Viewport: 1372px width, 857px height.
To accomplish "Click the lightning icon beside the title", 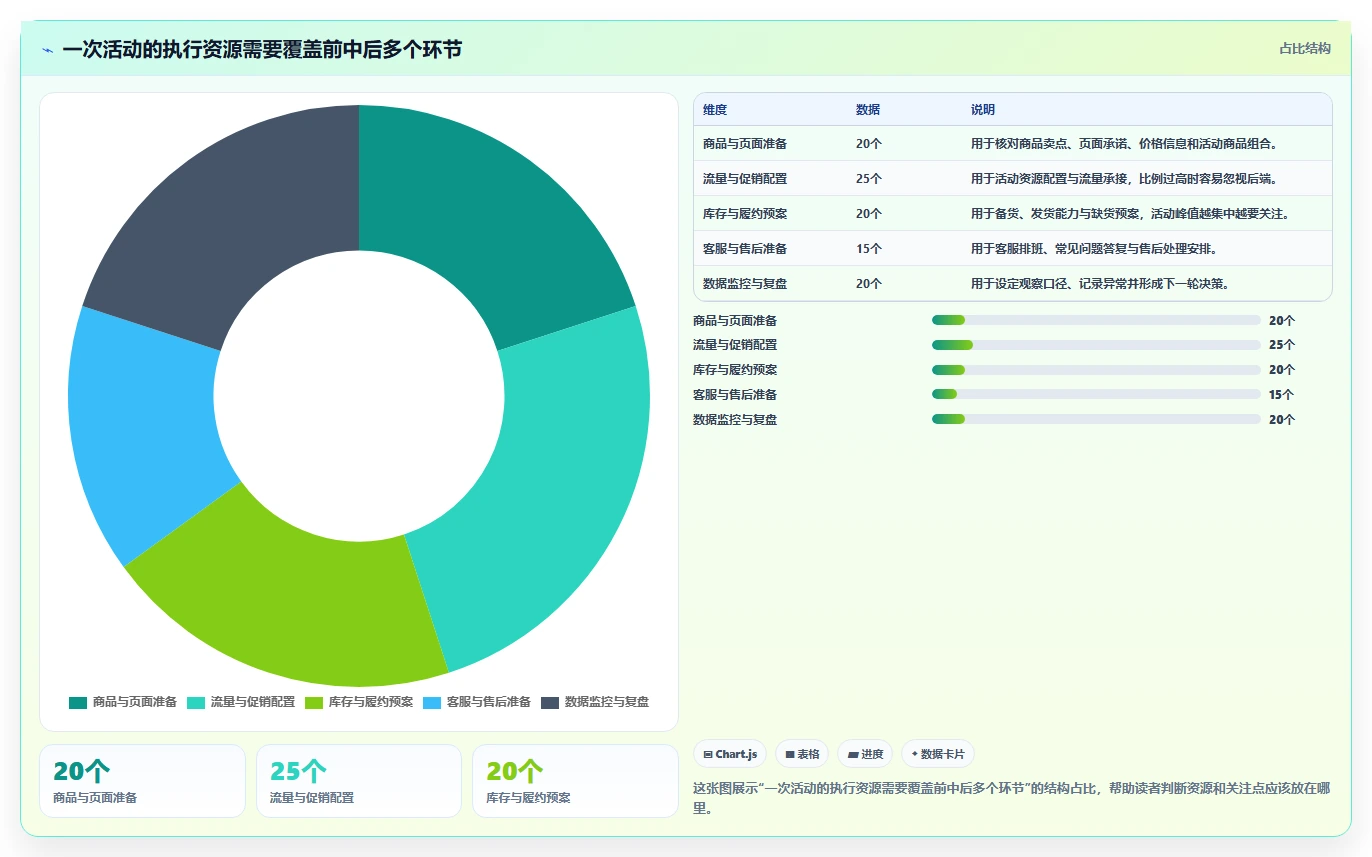I will (47, 50).
